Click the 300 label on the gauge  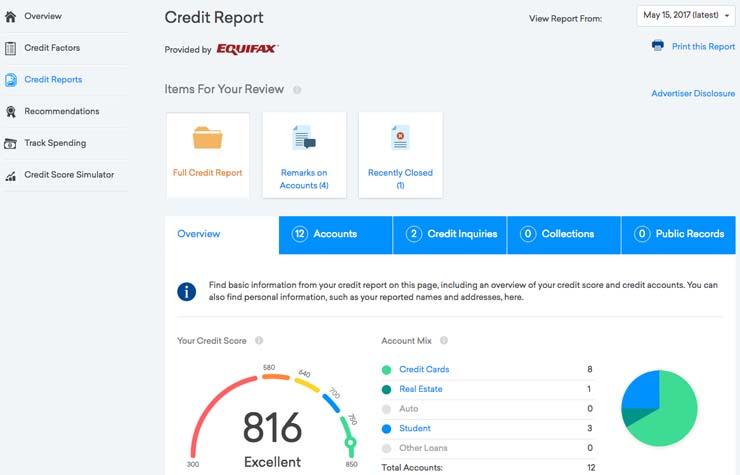coord(193,464)
